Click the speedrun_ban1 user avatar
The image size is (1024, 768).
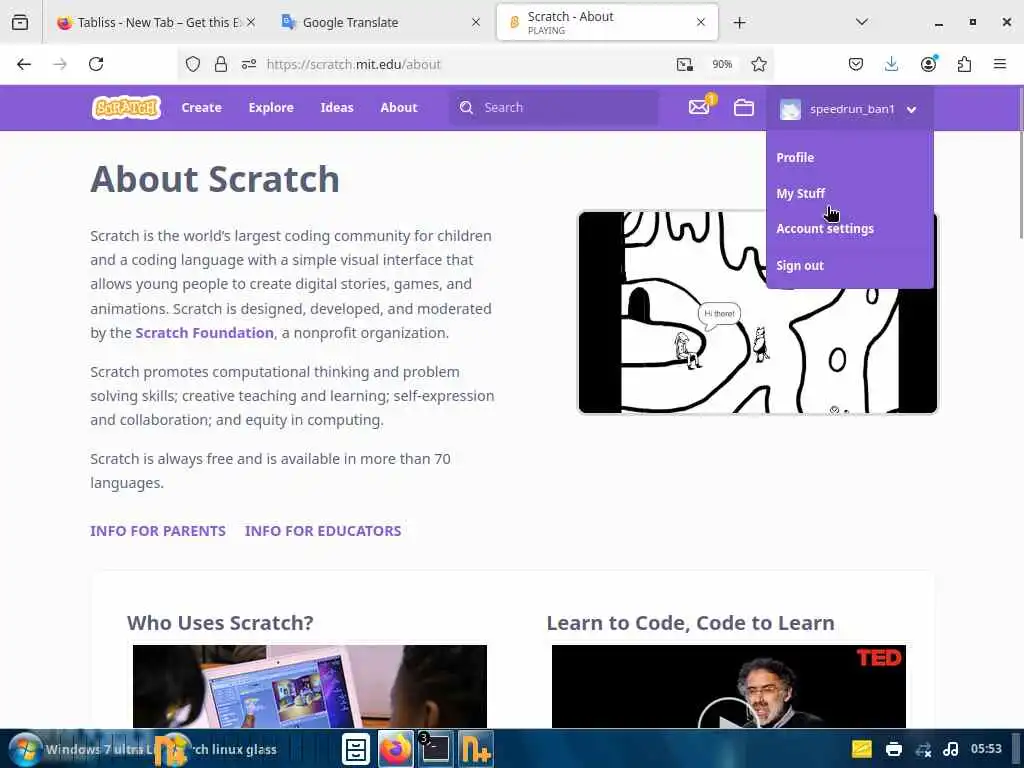790,109
